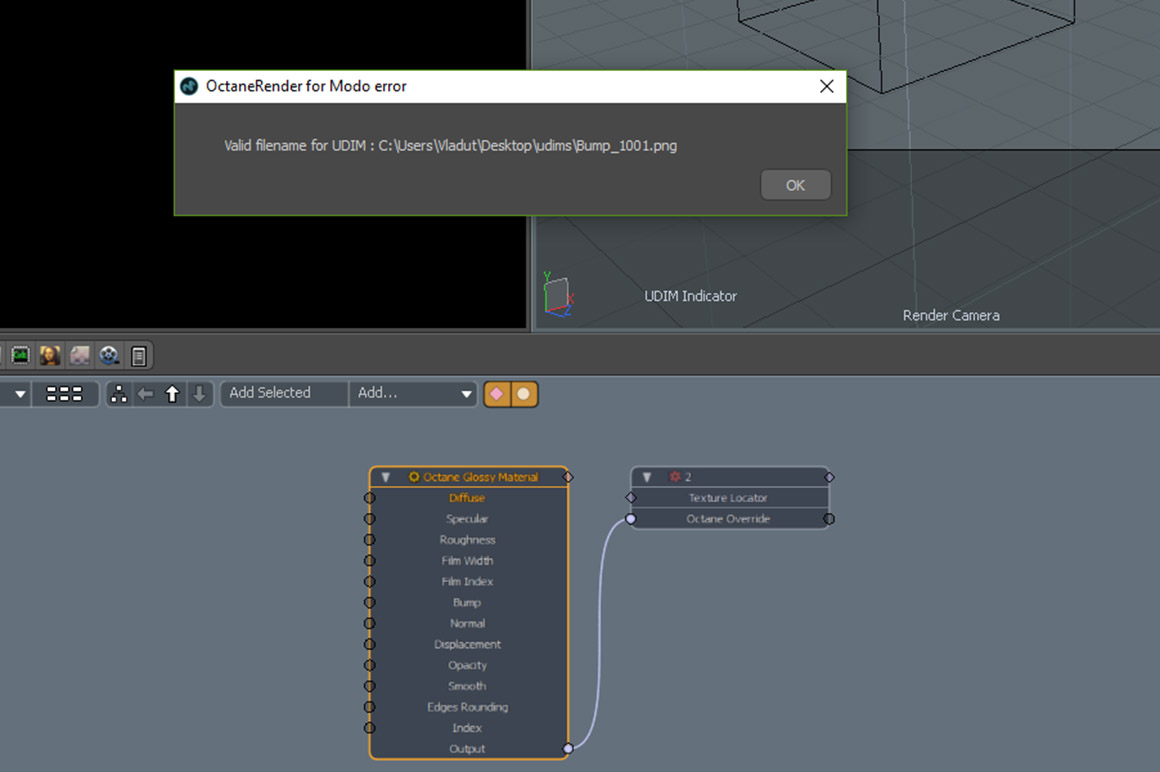Click the red gear icon on node 2

(x=675, y=477)
